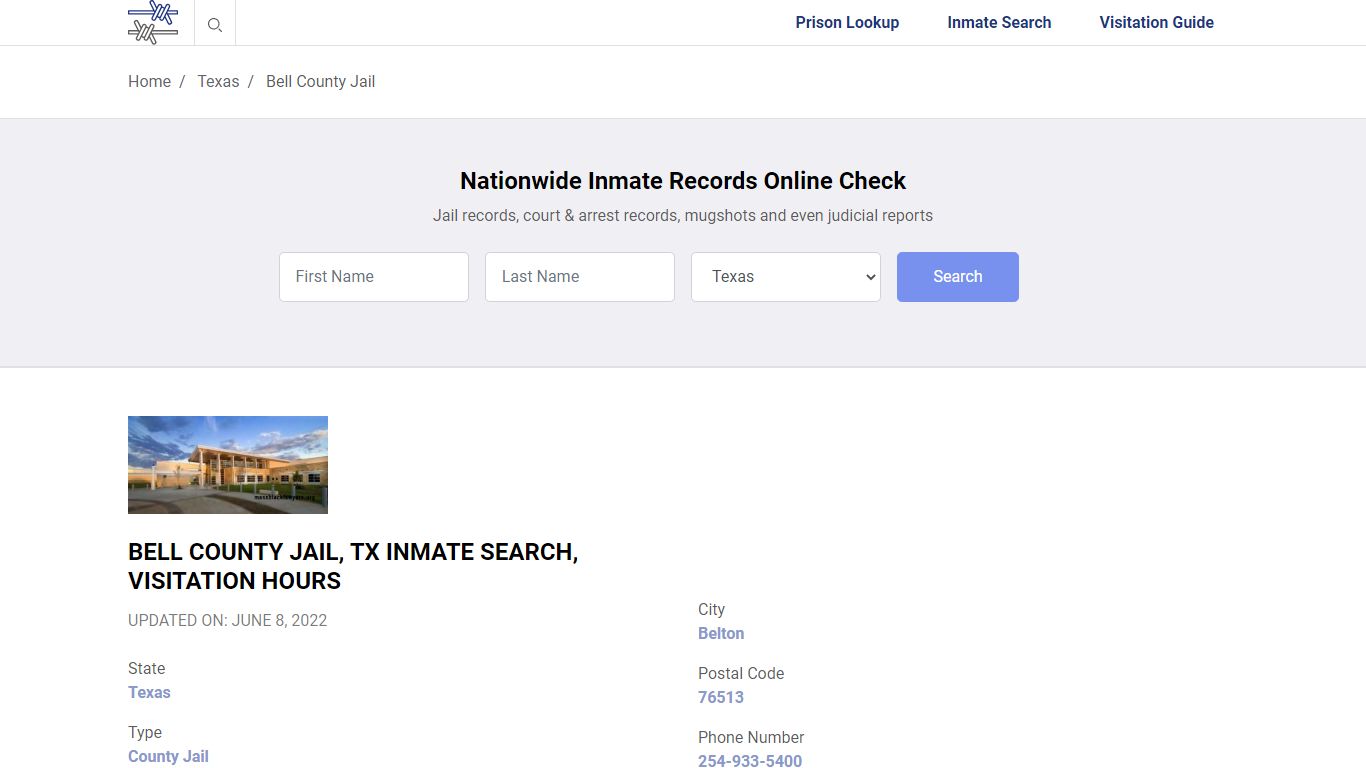Focus the Last Name input field
The width and height of the screenshot is (1366, 768).
pyautogui.click(x=580, y=277)
